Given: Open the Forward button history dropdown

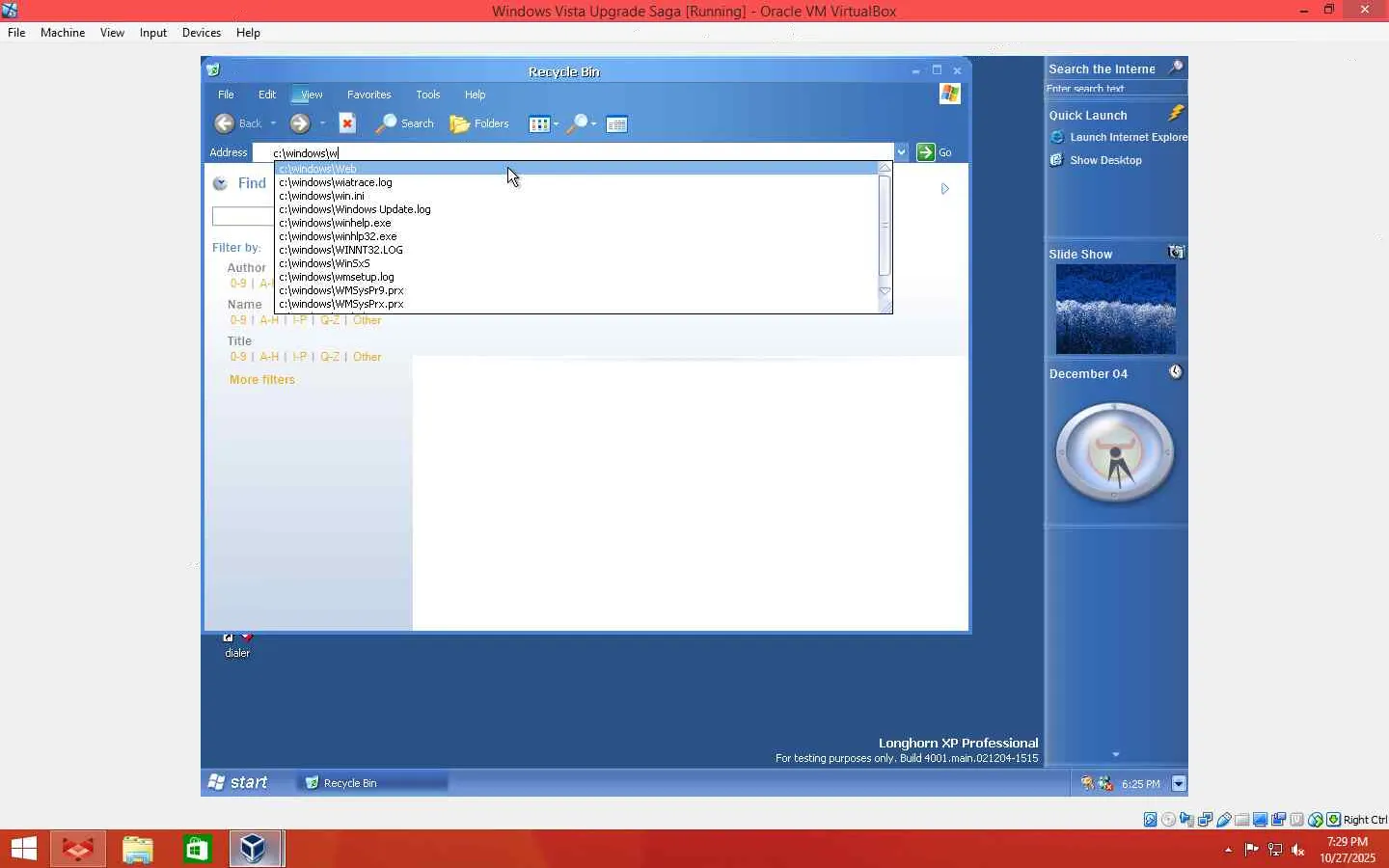Looking at the screenshot, I should pyautogui.click(x=322, y=123).
